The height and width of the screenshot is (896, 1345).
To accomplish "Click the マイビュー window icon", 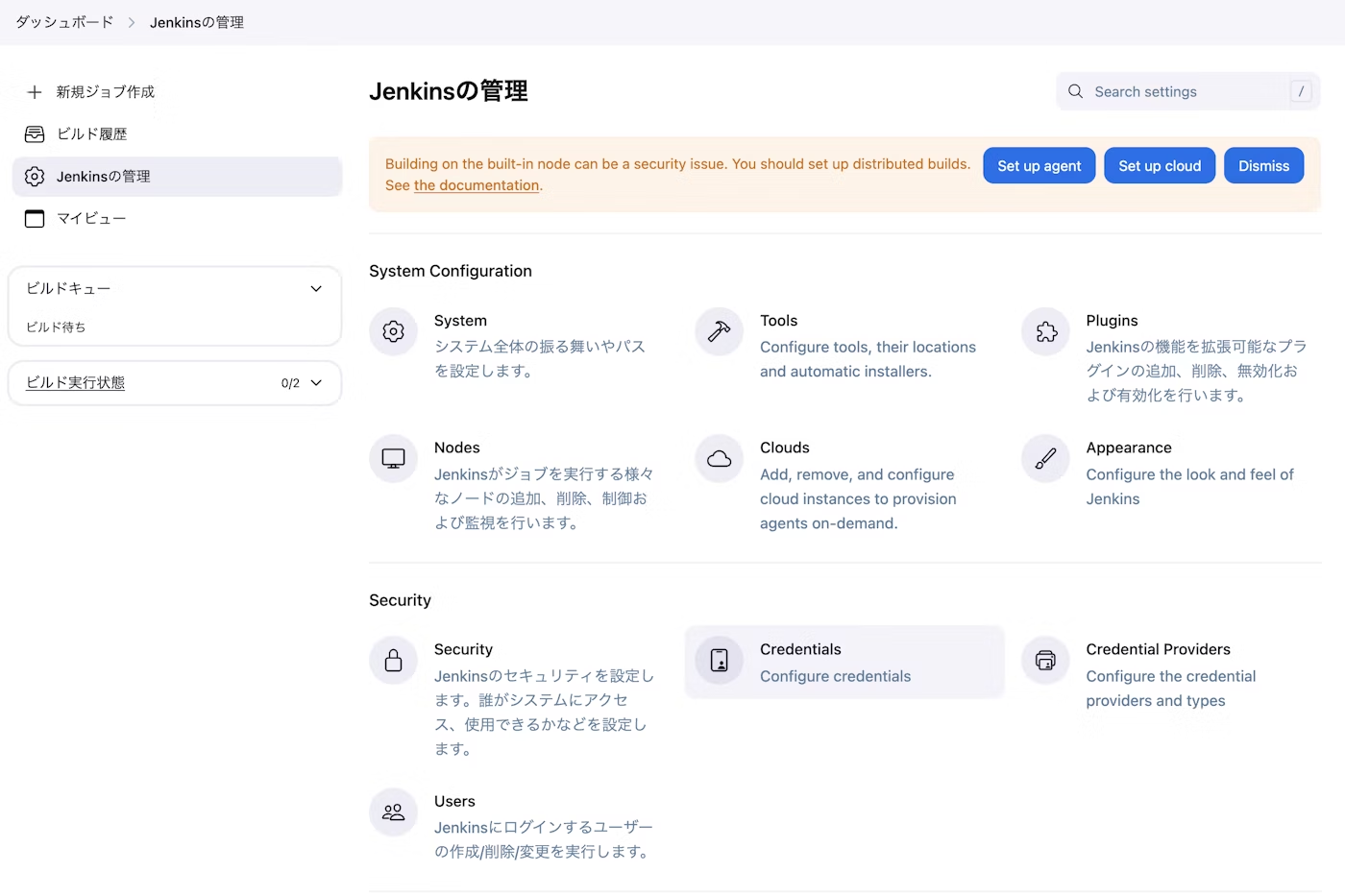I will [35, 219].
